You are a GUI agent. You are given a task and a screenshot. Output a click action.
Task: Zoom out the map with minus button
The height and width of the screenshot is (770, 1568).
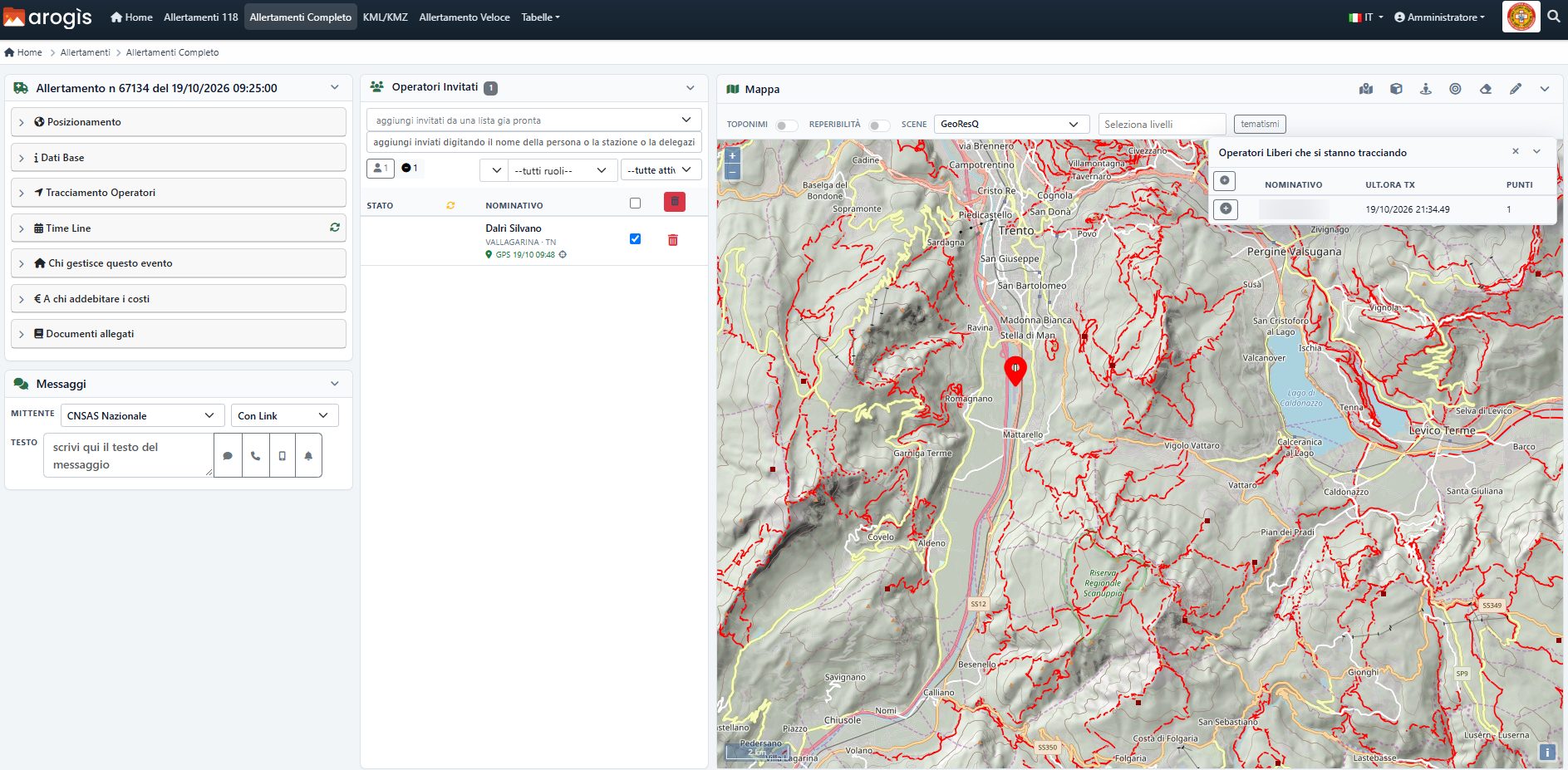732,172
